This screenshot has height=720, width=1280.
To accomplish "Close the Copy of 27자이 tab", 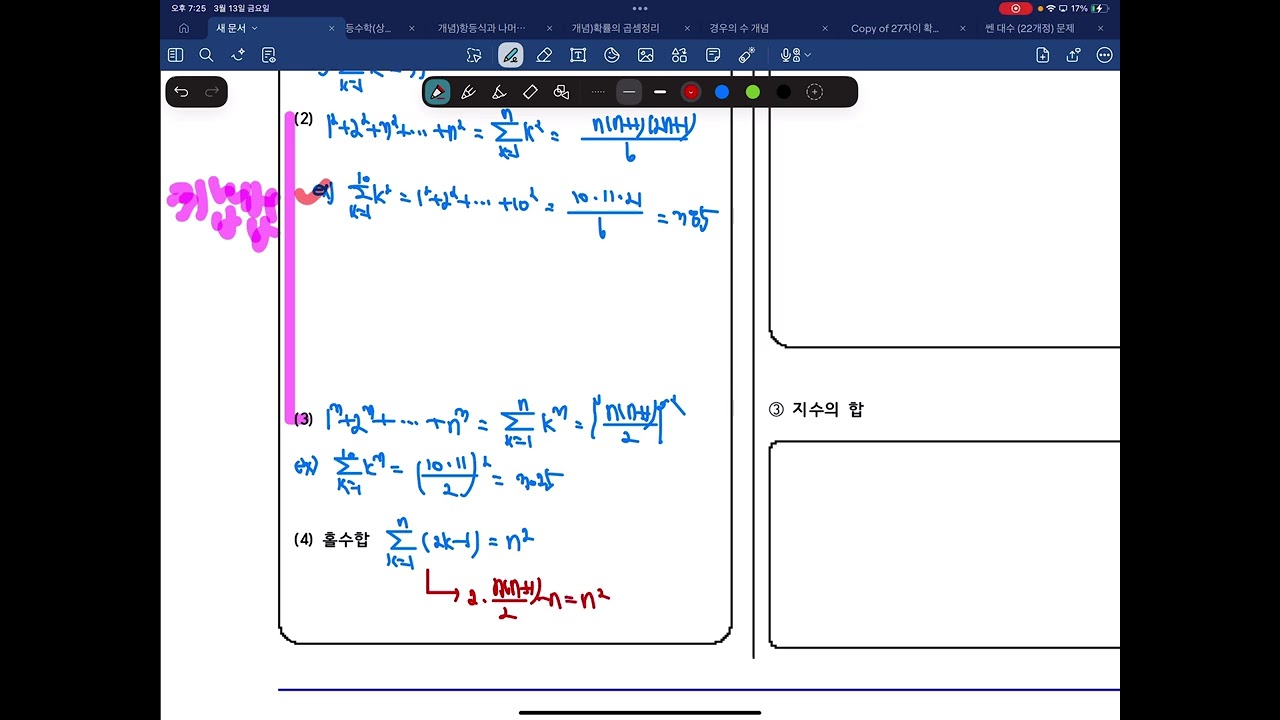I will (963, 28).
